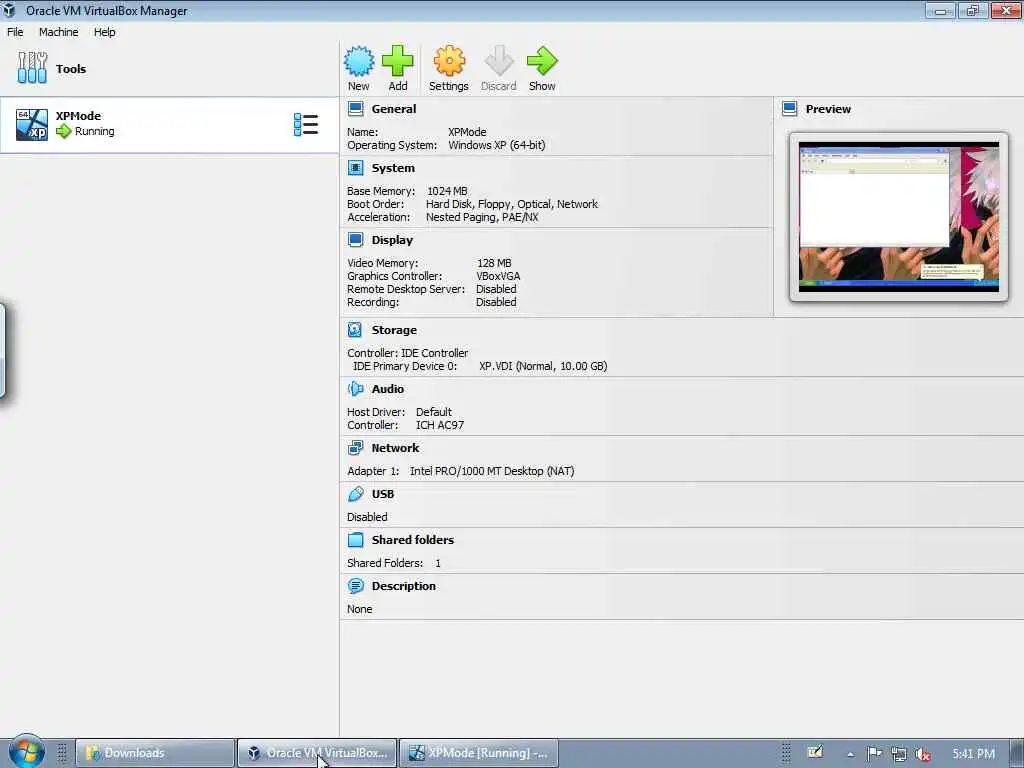Open the Display section header link

[392, 240]
